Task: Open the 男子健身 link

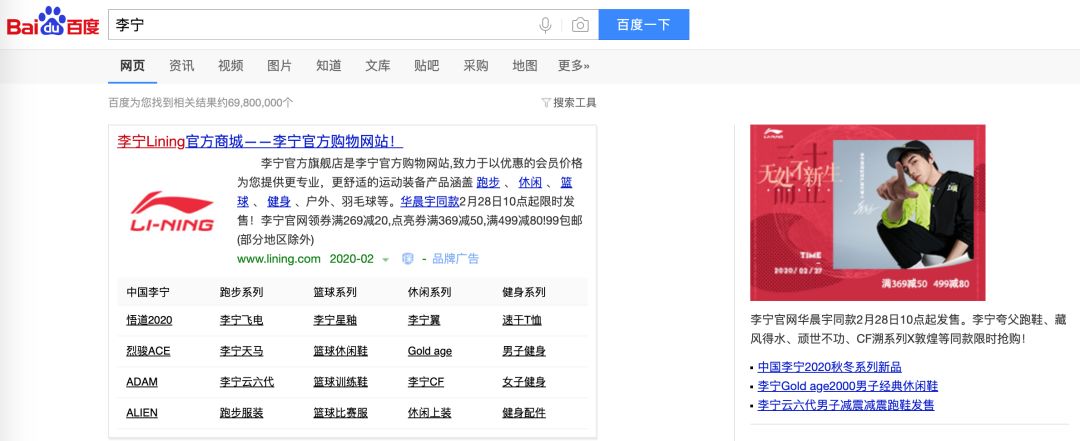Action: pos(523,351)
